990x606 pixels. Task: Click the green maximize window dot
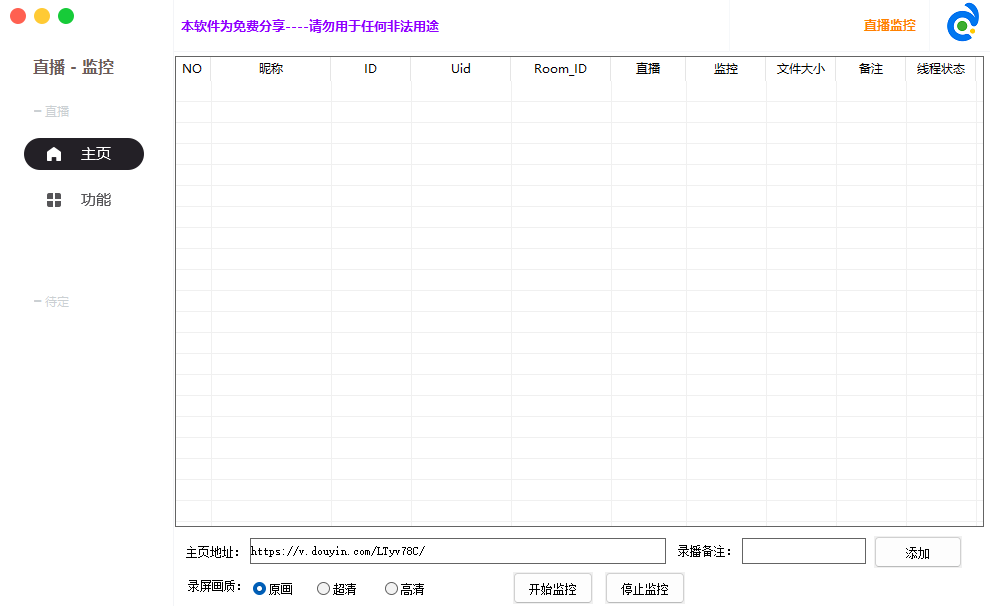(66, 16)
